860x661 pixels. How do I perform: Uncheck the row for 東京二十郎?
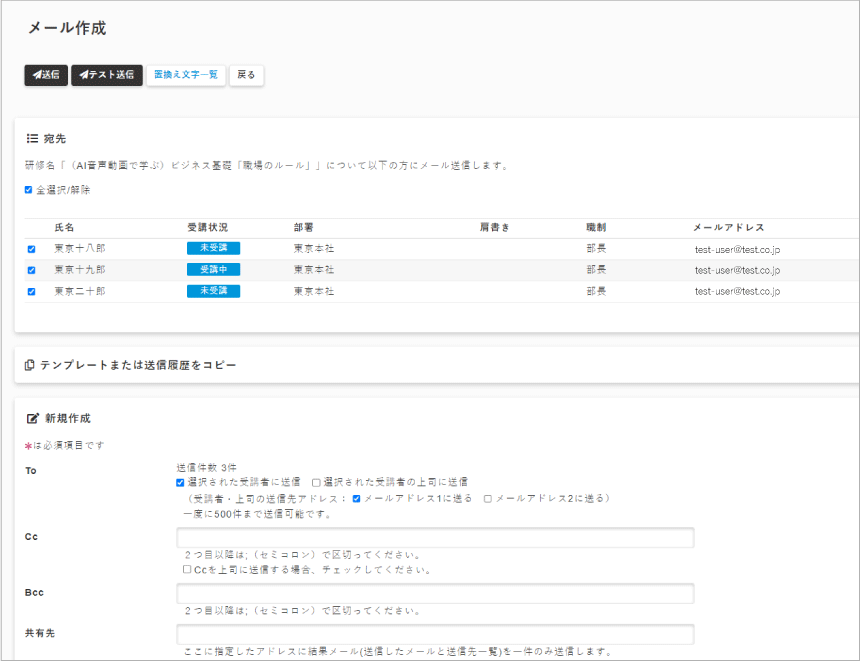tap(31, 292)
